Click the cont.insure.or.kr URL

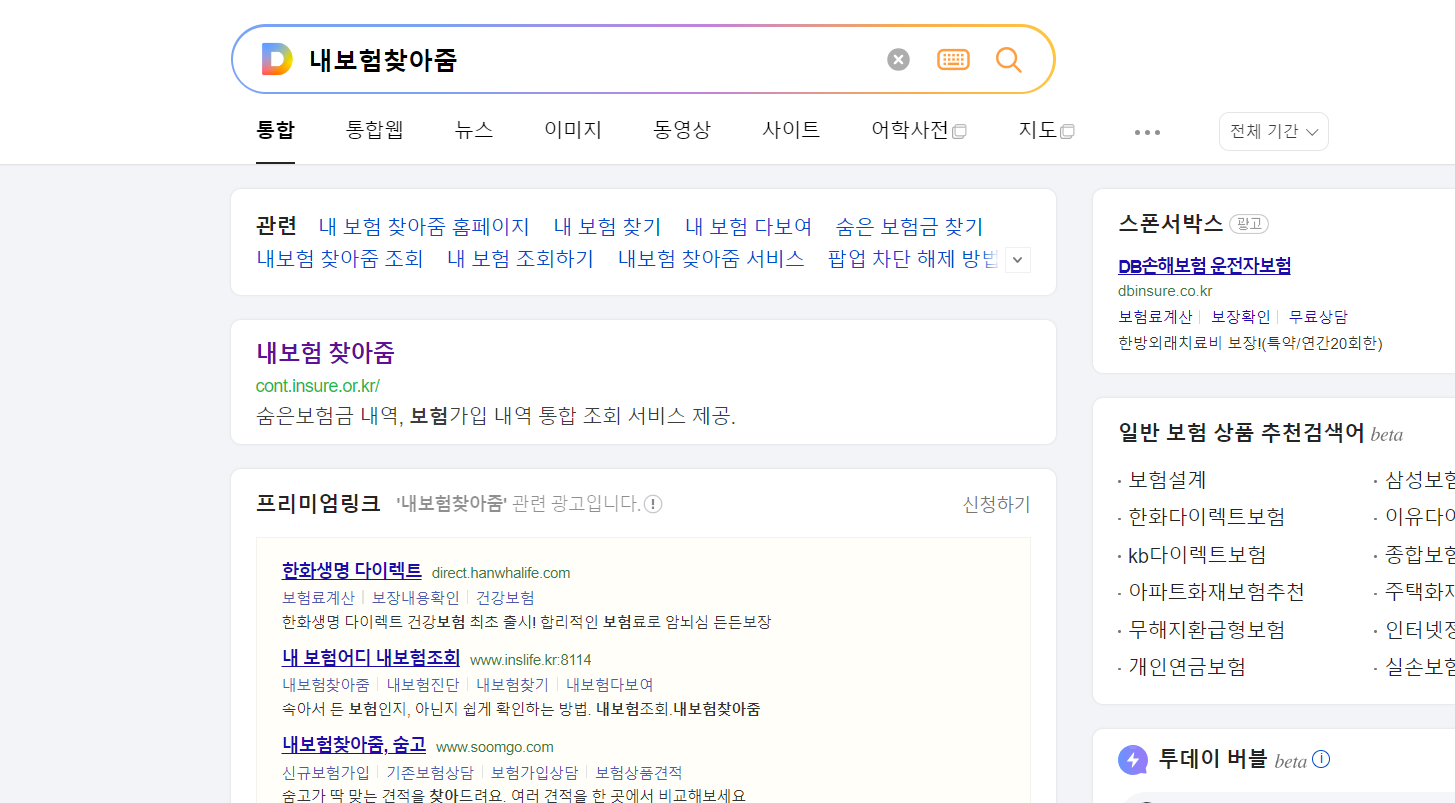pyautogui.click(x=318, y=386)
